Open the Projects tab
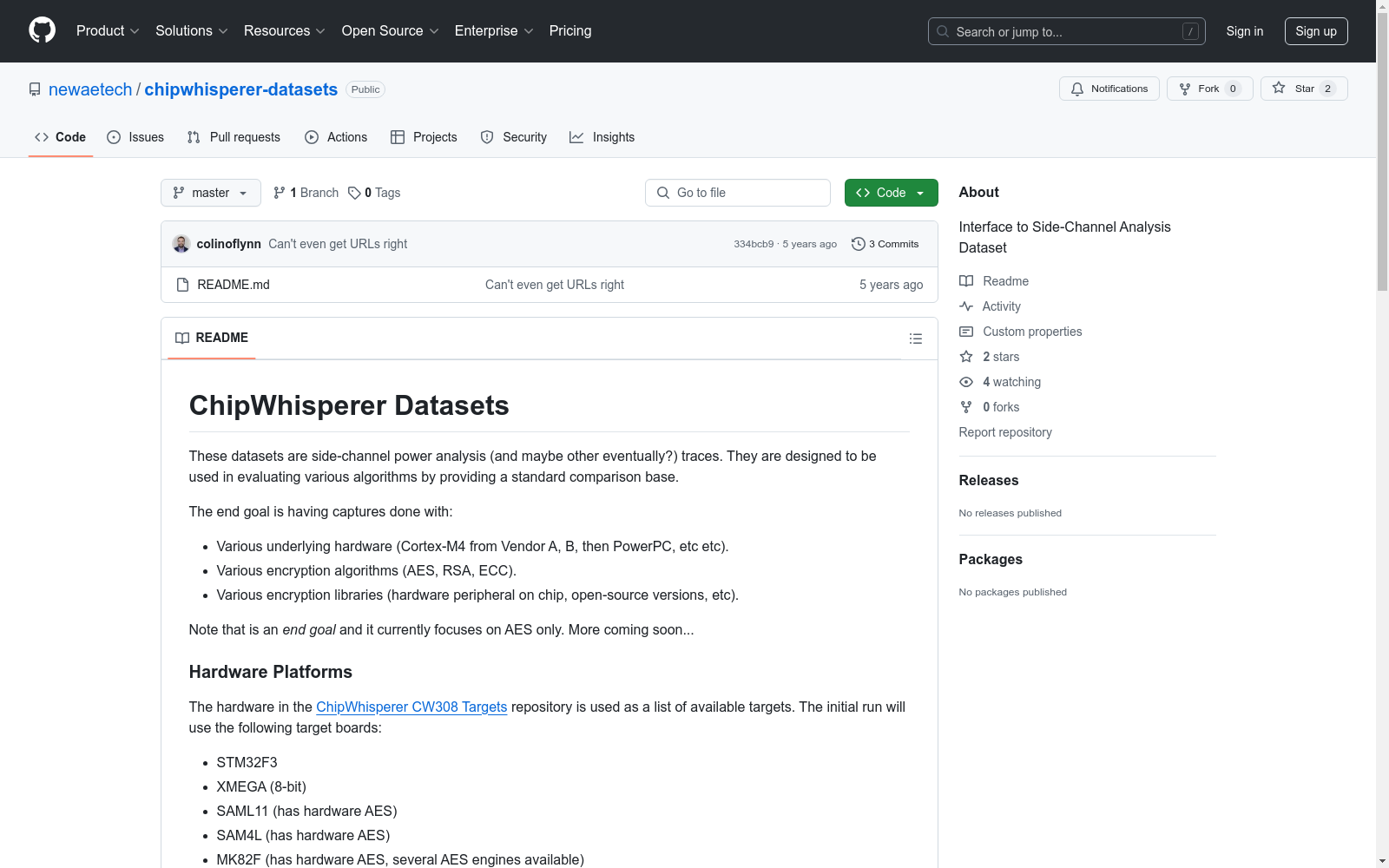 424,137
